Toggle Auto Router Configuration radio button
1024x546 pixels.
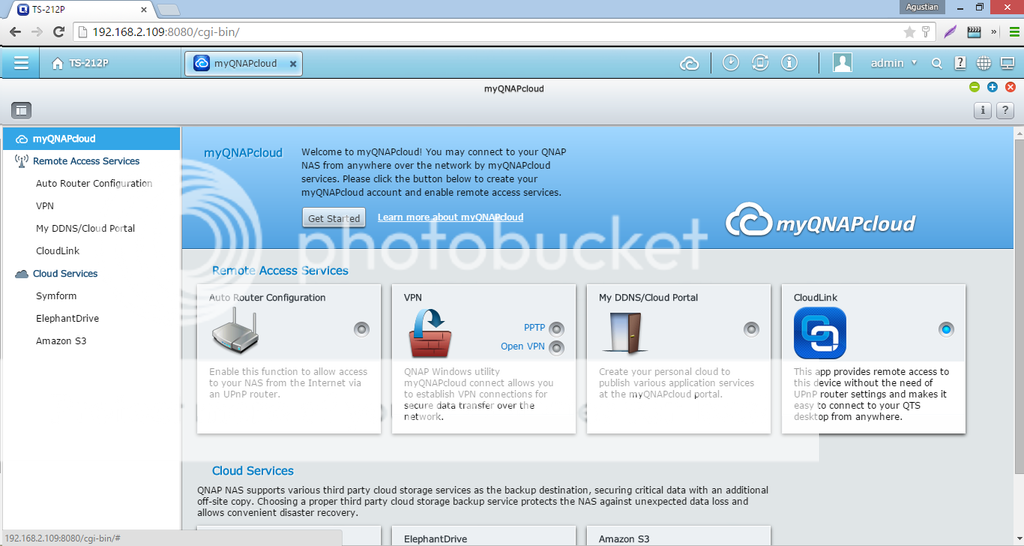[361, 329]
